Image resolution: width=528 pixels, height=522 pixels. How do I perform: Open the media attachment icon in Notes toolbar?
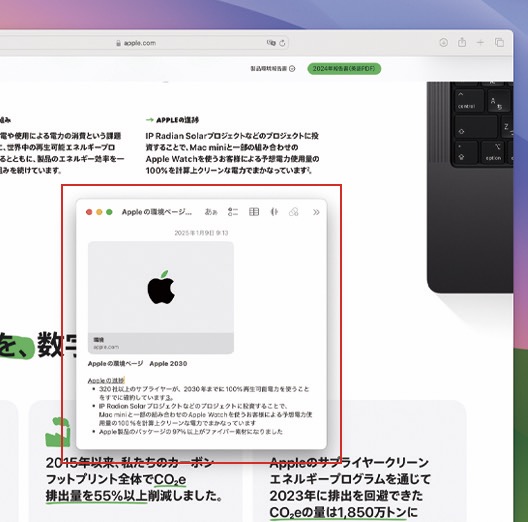(x=294, y=211)
